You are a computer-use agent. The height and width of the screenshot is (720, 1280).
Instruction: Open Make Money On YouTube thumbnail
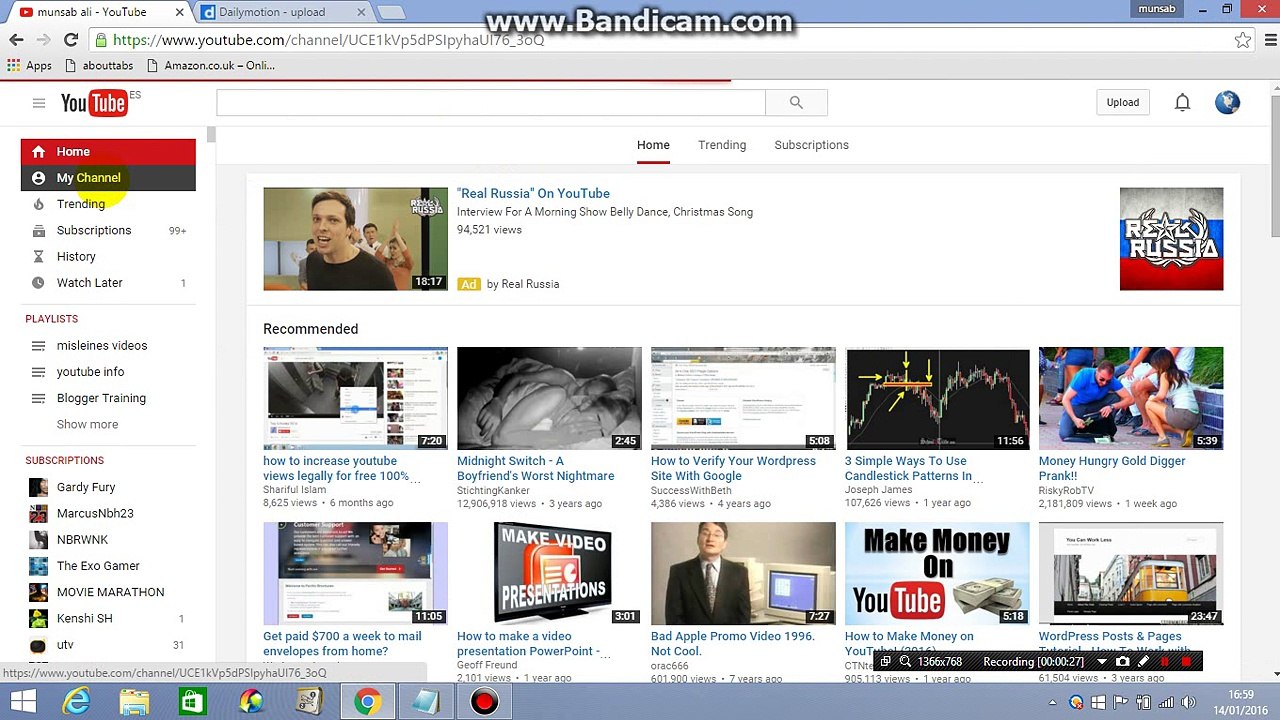(x=937, y=573)
